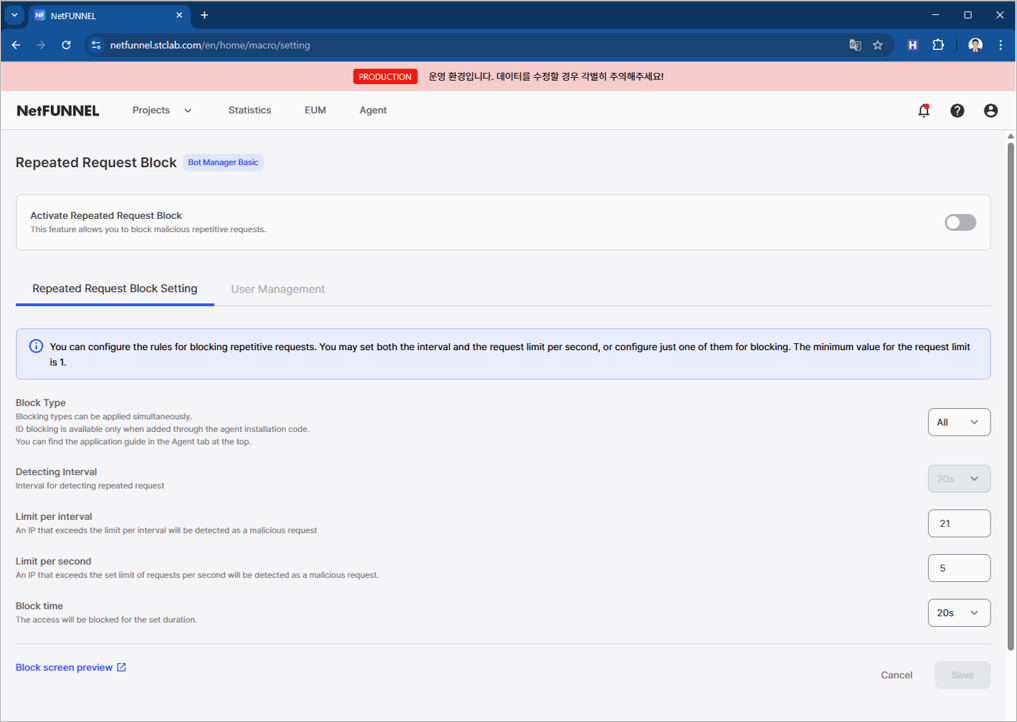Image resolution: width=1017 pixels, height=722 pixels.
Task: Click the Bot Manager Basic badge
Action: pos(223,162)
